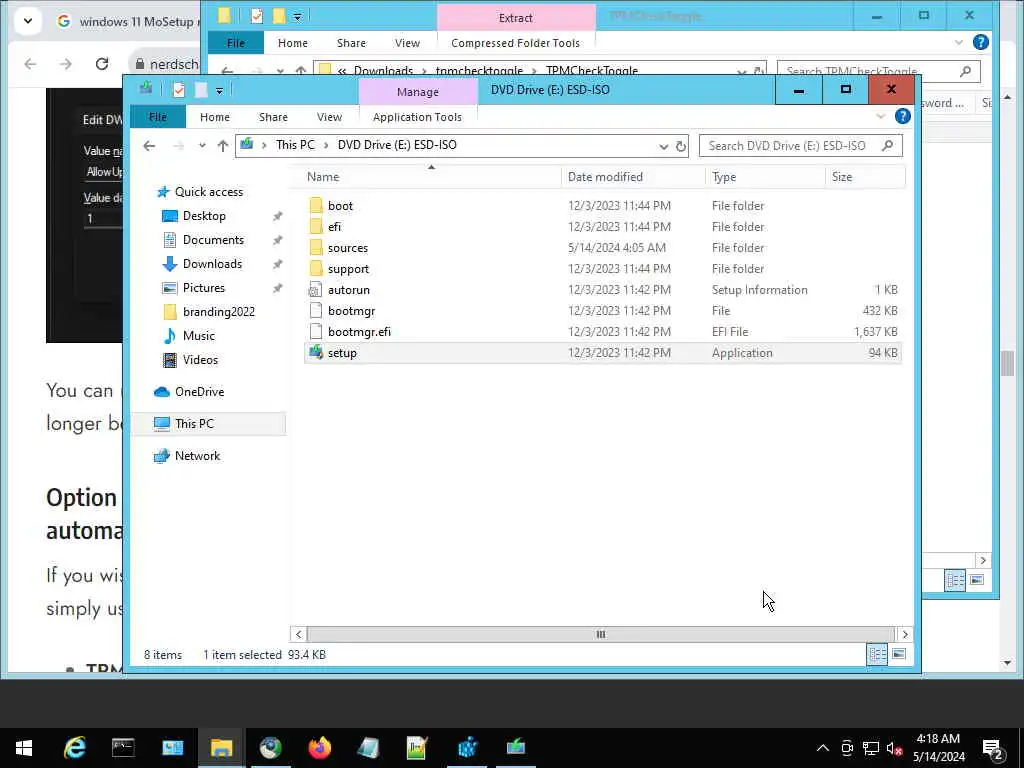
Task: Open Downloads in navigation pane
Action: tap(212, 264)
